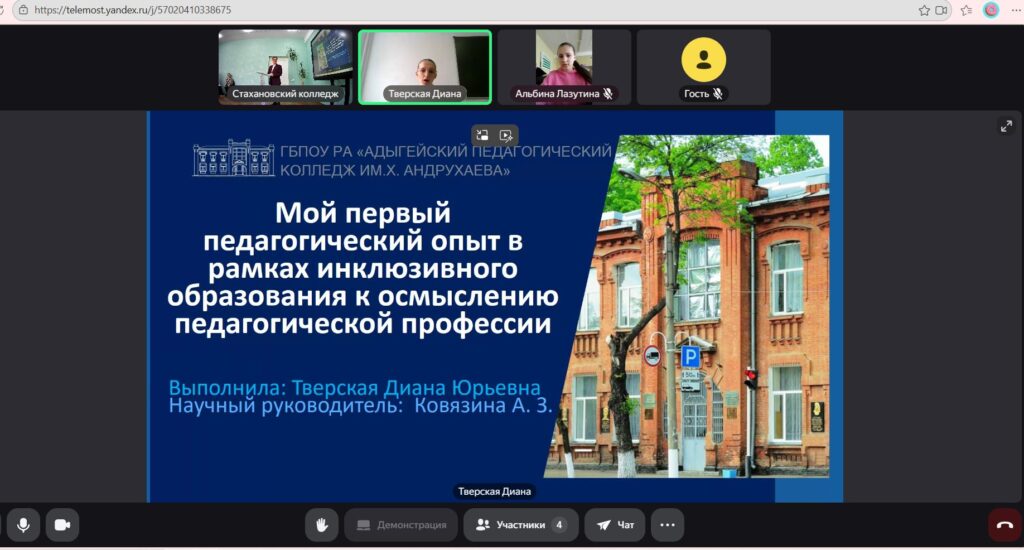Viewport: 1024px width, 550px height.
Task: Open the three-dots more options menu
Action: pos(667,524)
